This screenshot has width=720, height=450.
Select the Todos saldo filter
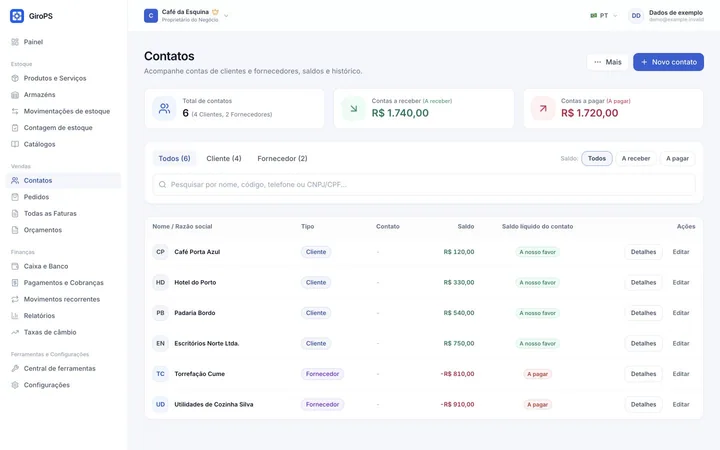click(596, 158)
